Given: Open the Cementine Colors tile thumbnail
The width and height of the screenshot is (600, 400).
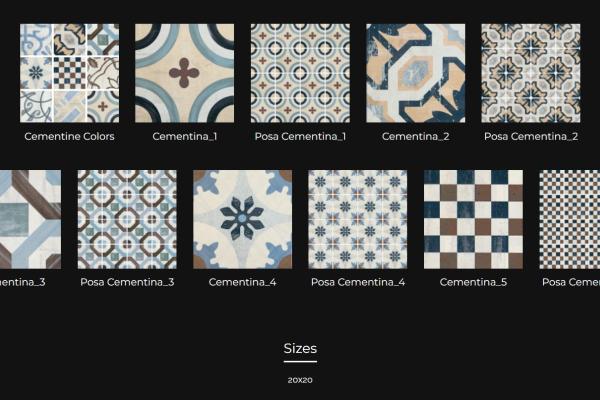Looking at the screenshot, I should tap(69, 73).
